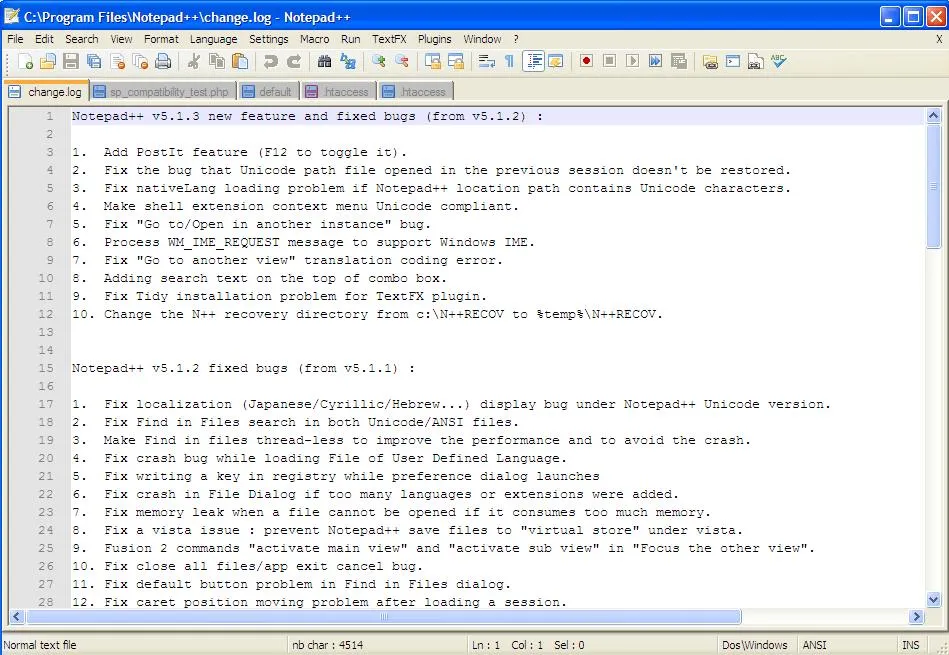
Task: Click the horizontal scrollbar left arrow
Action: pos(16,616)
